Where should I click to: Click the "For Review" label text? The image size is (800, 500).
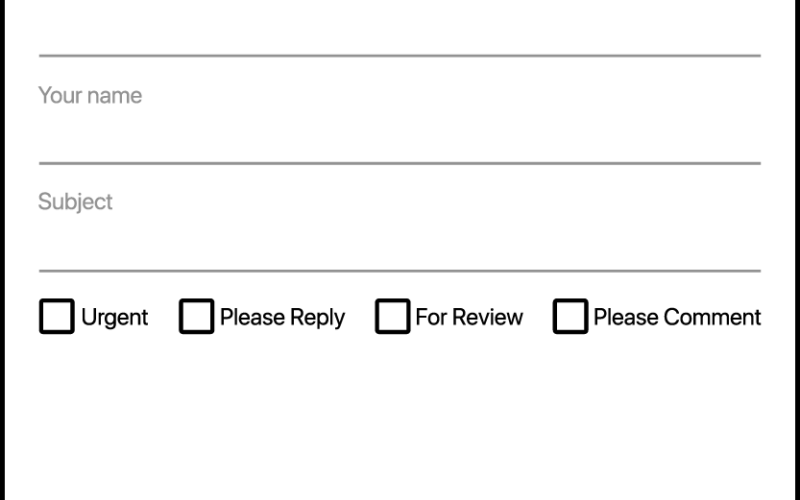469,317
